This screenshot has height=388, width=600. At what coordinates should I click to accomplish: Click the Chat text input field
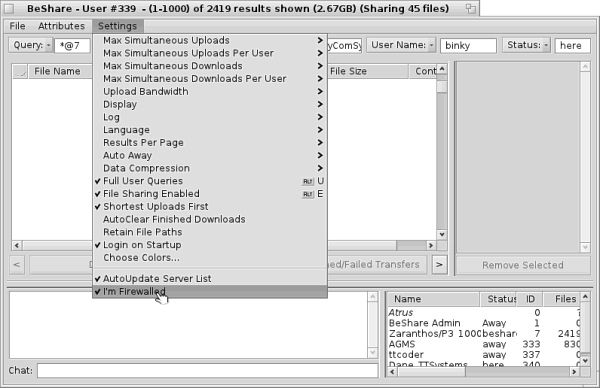[207, 371]
